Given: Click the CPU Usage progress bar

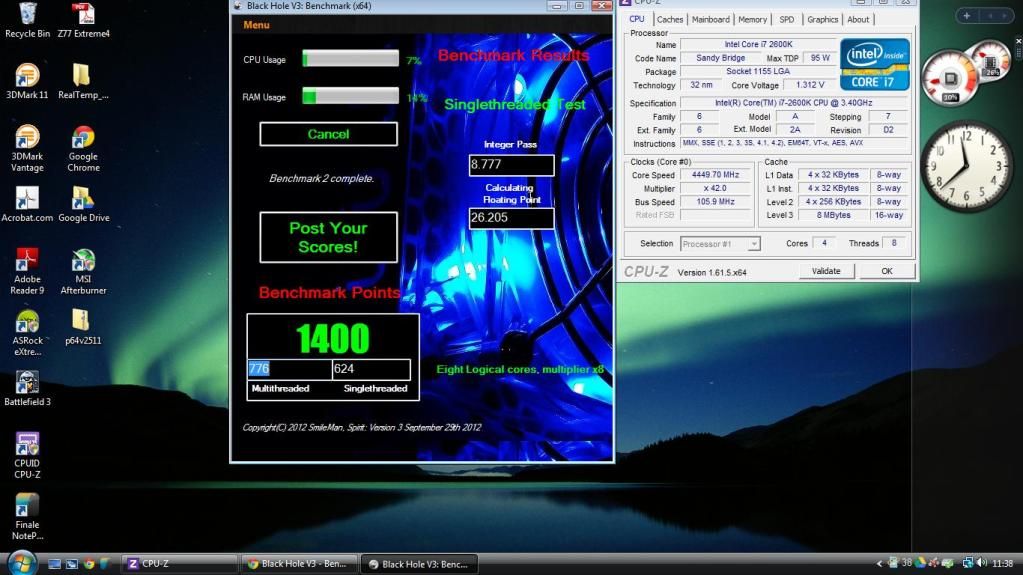Looking at the screenshot, I should [350, 59].
